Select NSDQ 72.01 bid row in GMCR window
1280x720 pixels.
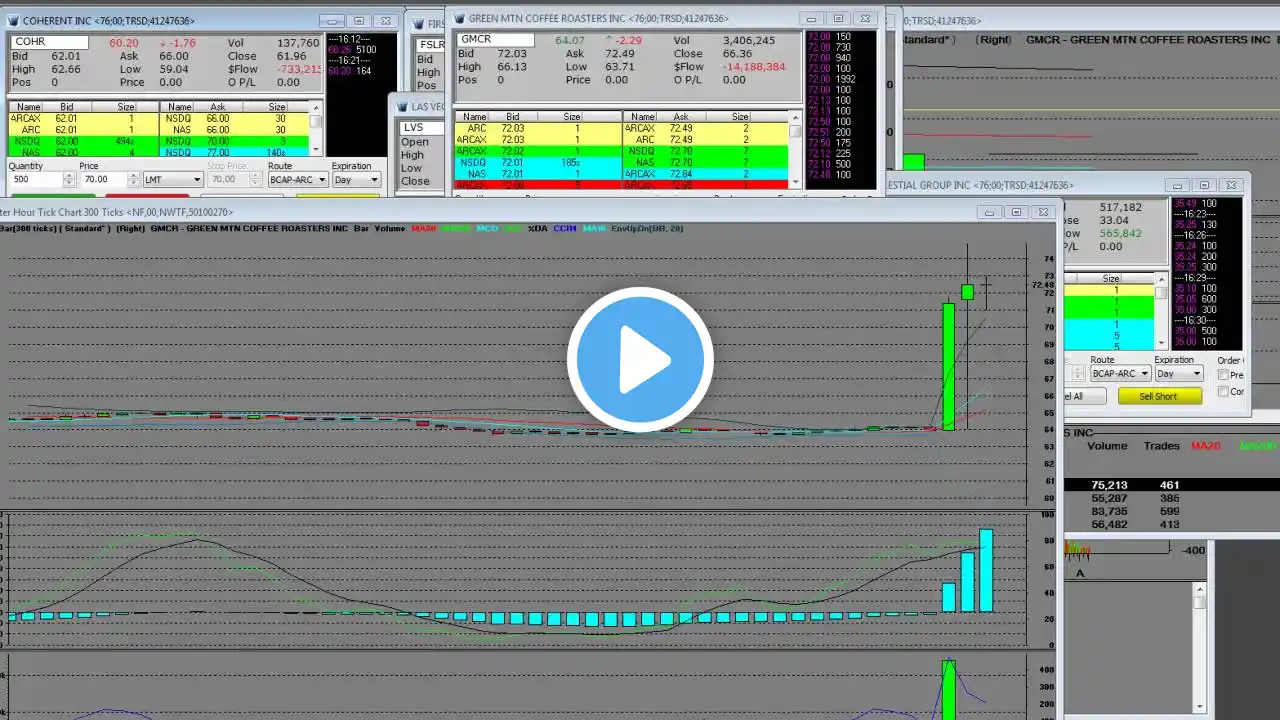[x=537, y=162]
